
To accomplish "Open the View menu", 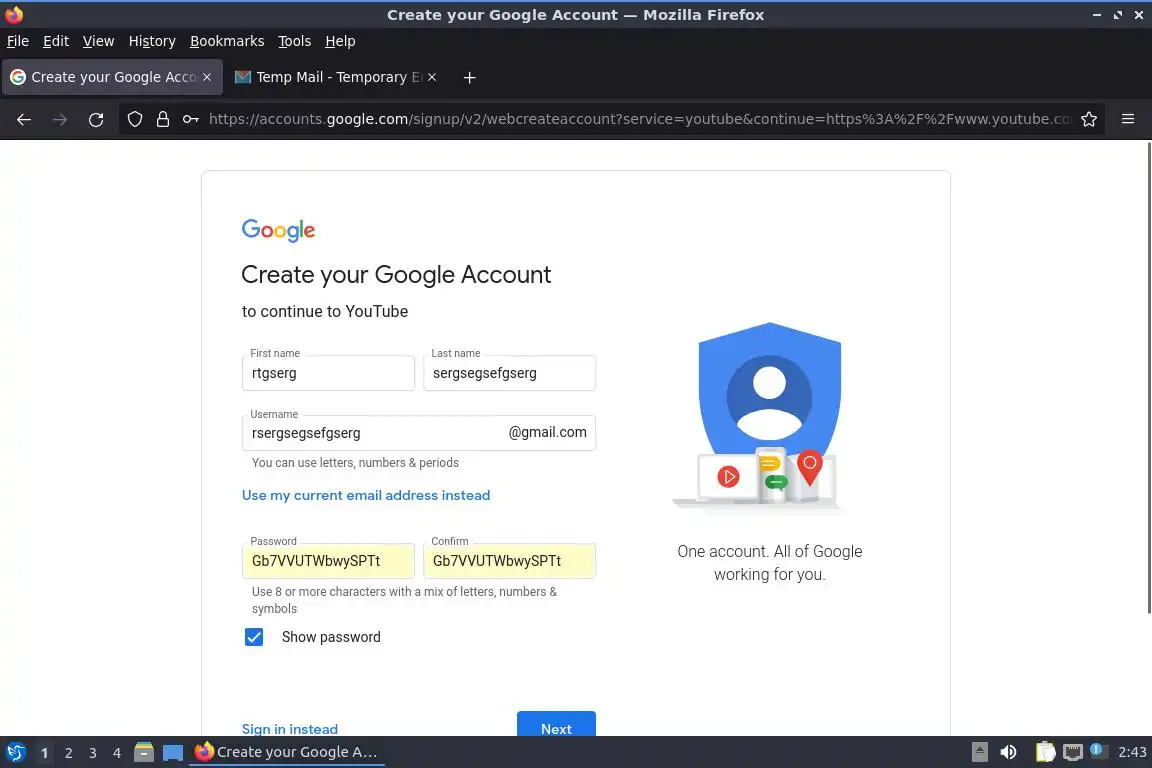I will pyautogui.click(x=98, y=41).
